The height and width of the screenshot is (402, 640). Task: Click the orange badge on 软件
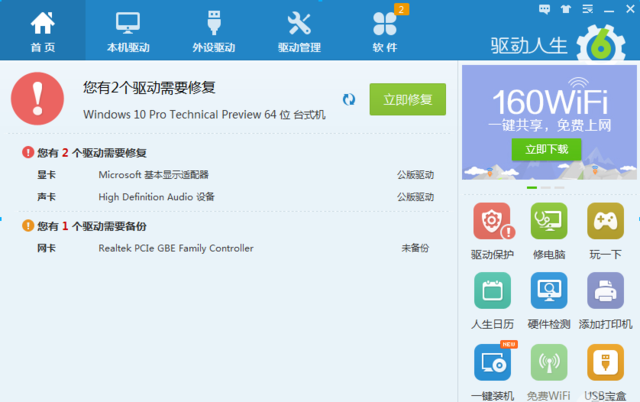[401, 9]
